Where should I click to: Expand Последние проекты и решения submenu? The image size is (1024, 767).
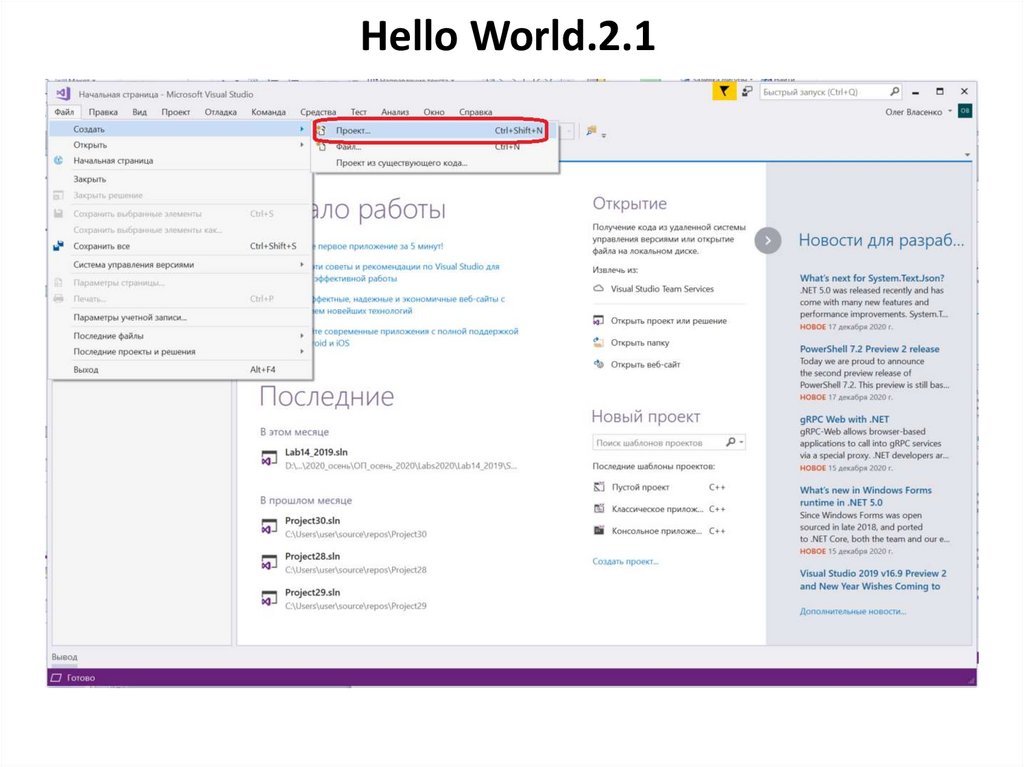click(x=302, y=351)
